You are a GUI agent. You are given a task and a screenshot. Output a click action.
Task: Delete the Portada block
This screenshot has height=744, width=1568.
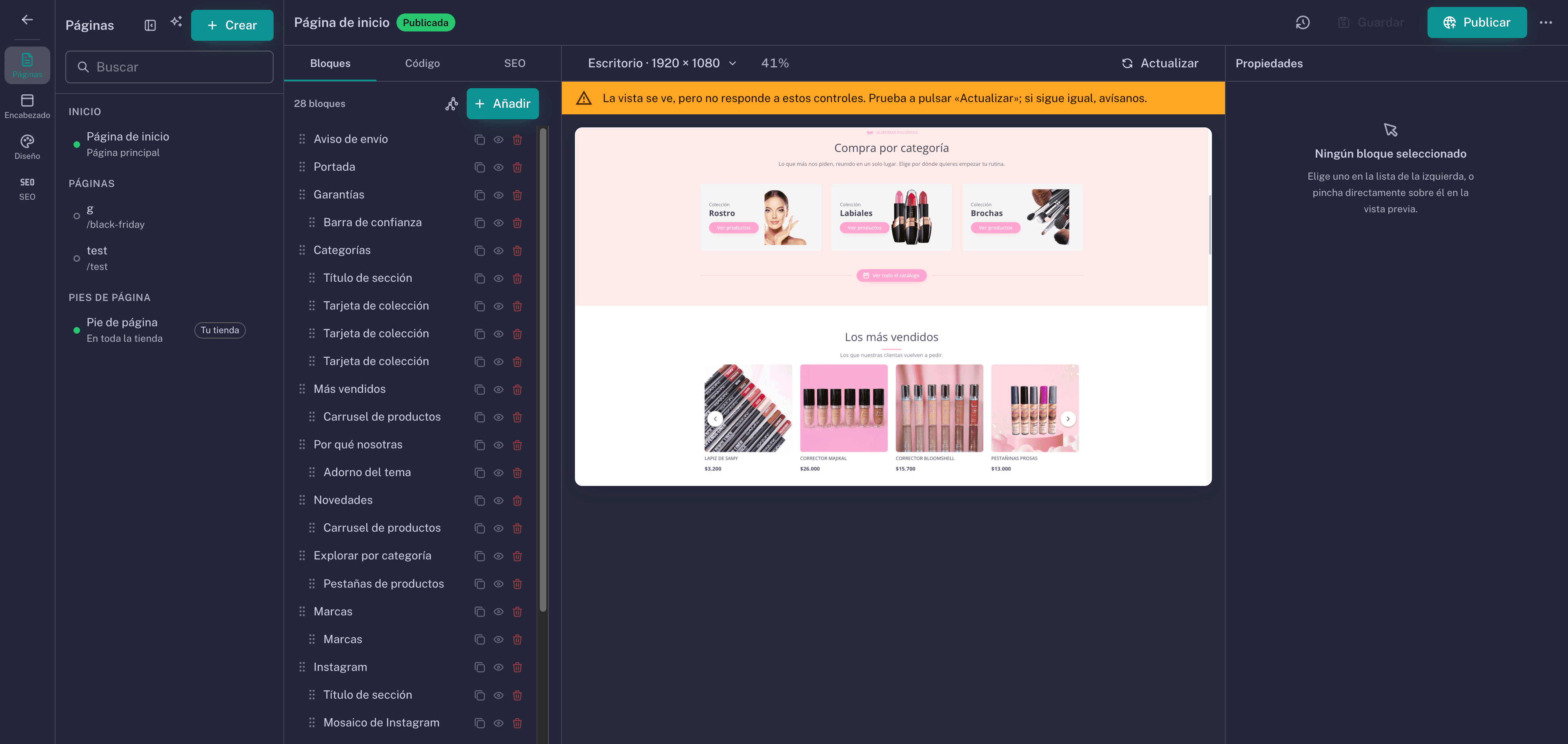[517, 167]
